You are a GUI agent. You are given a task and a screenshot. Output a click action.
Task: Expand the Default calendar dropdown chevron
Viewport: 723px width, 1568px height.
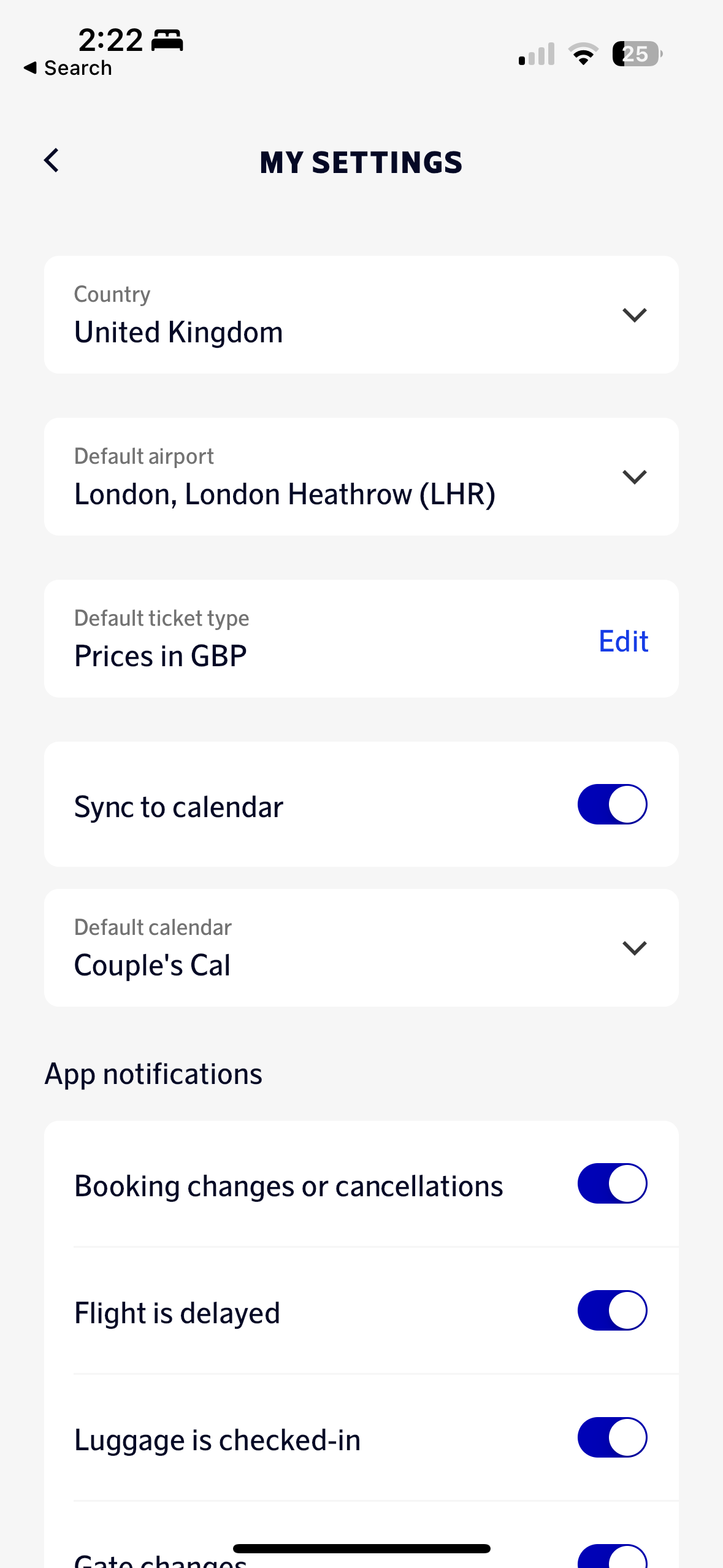point(634,948)
